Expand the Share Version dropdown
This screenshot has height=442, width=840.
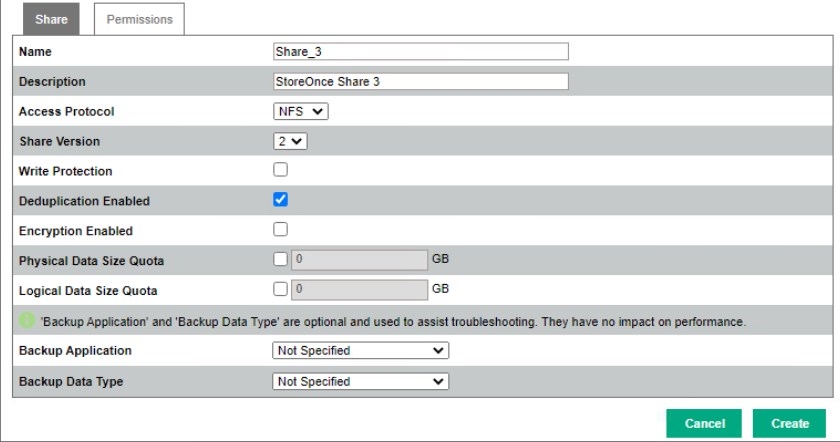click(291, 141)
